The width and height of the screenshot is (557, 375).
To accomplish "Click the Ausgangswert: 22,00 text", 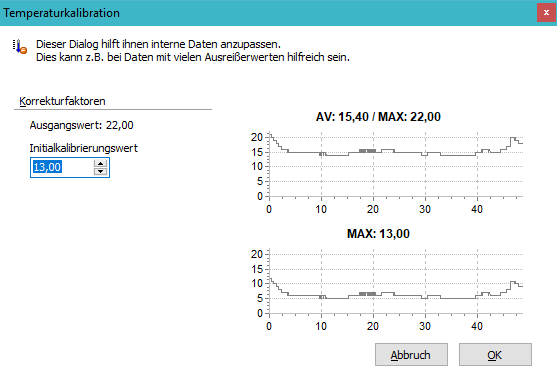I will (81, 125).
